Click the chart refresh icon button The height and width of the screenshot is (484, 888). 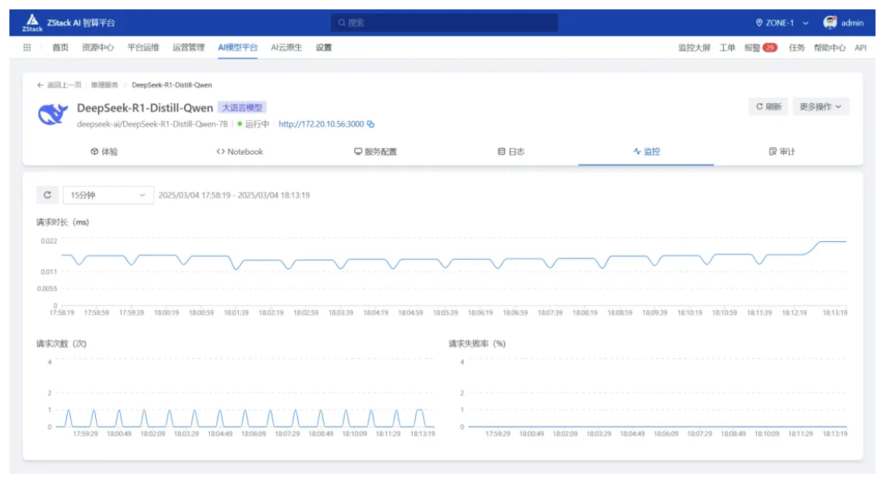click(x=47, y=195)
